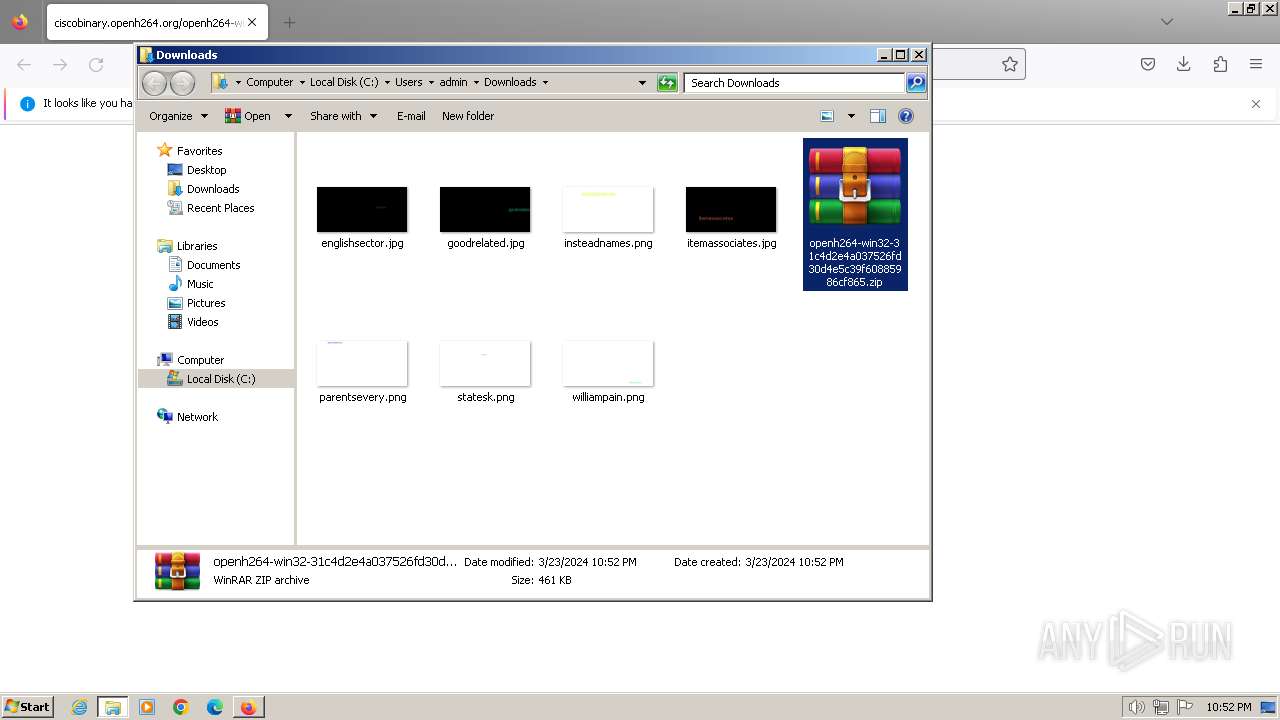Image resolution: width=1280 pixels, height=720 pixels.
Task: Launch Microsoft Edge from taskbar
Action: click(215, 707)
